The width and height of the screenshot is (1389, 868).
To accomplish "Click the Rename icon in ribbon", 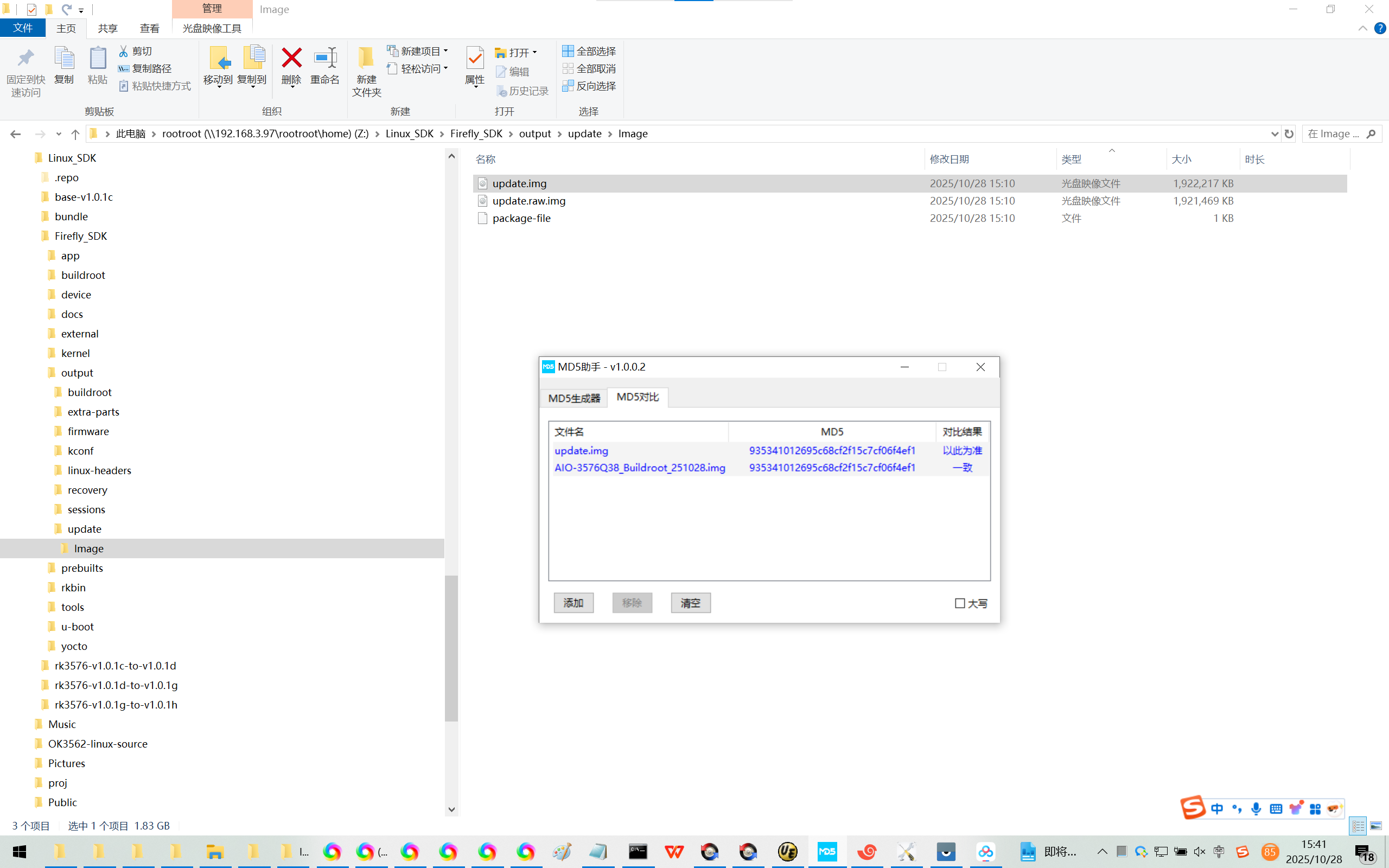I will pyautogui.click(x=325, y=58).
